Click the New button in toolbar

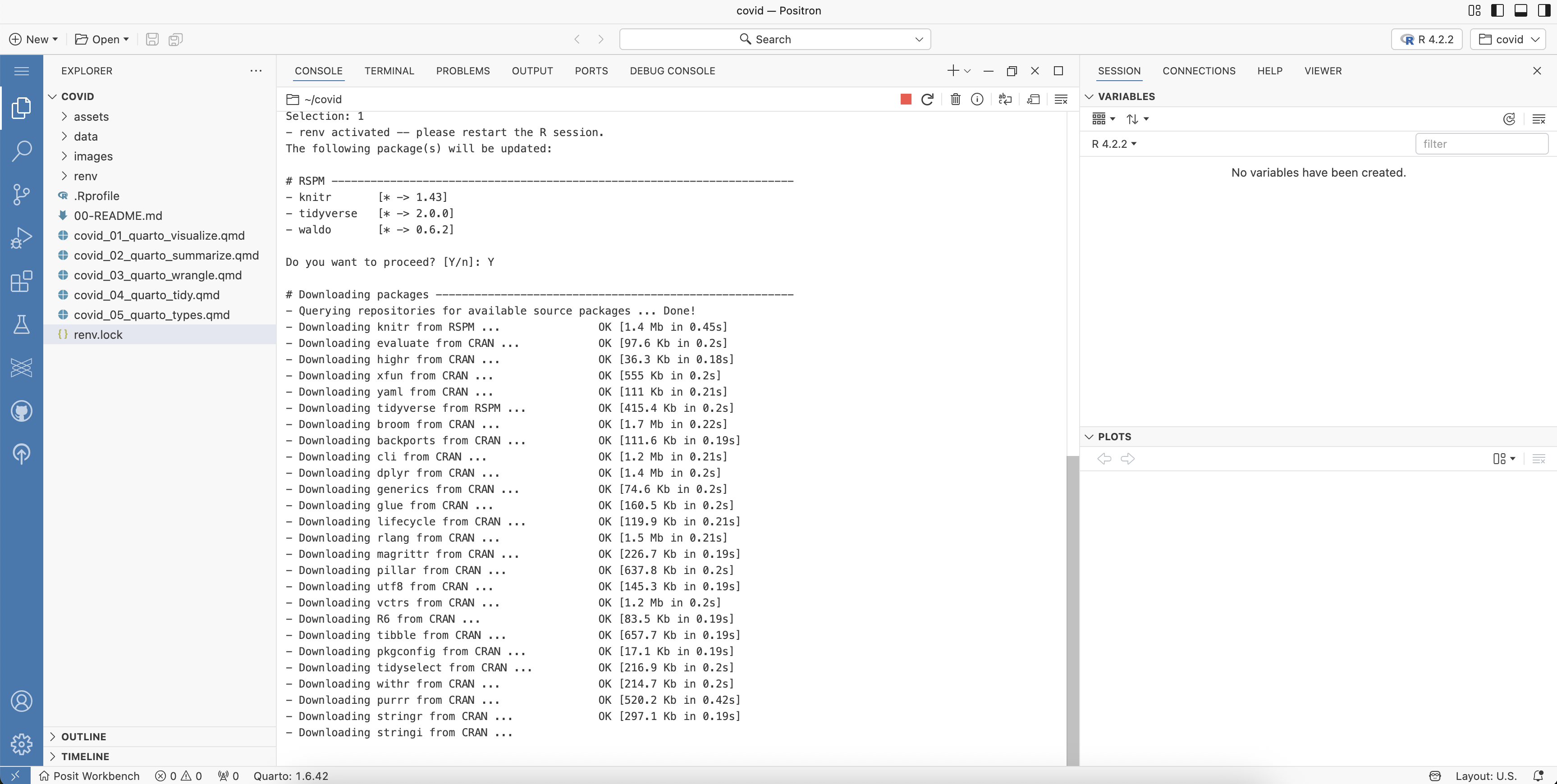point(33,39)
